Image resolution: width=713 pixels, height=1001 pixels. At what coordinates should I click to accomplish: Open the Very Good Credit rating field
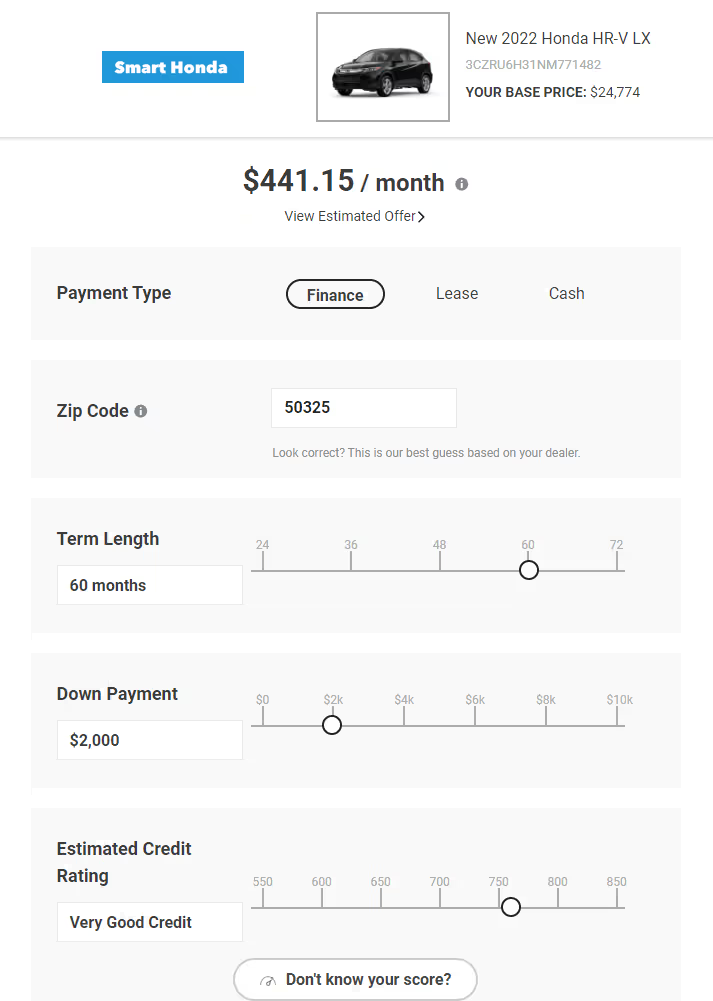[150, 922]
